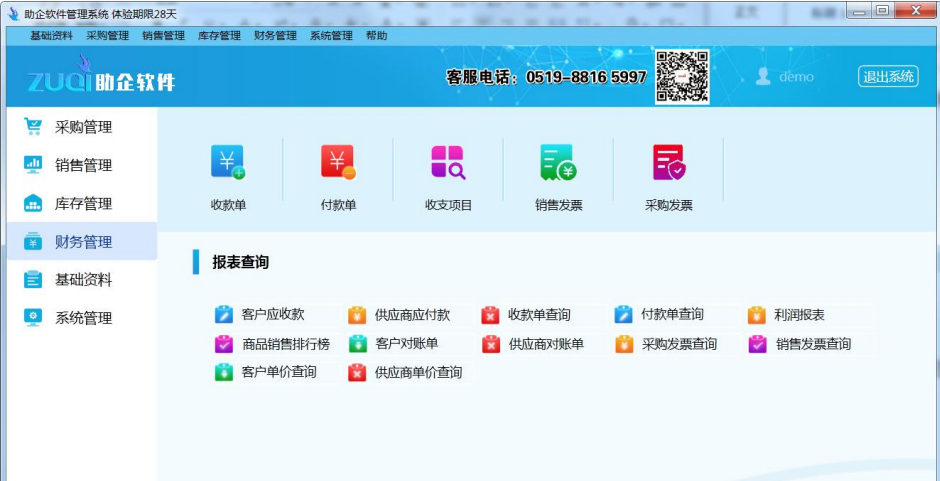Open the 供应商应付款 report

tap(400, 315)
